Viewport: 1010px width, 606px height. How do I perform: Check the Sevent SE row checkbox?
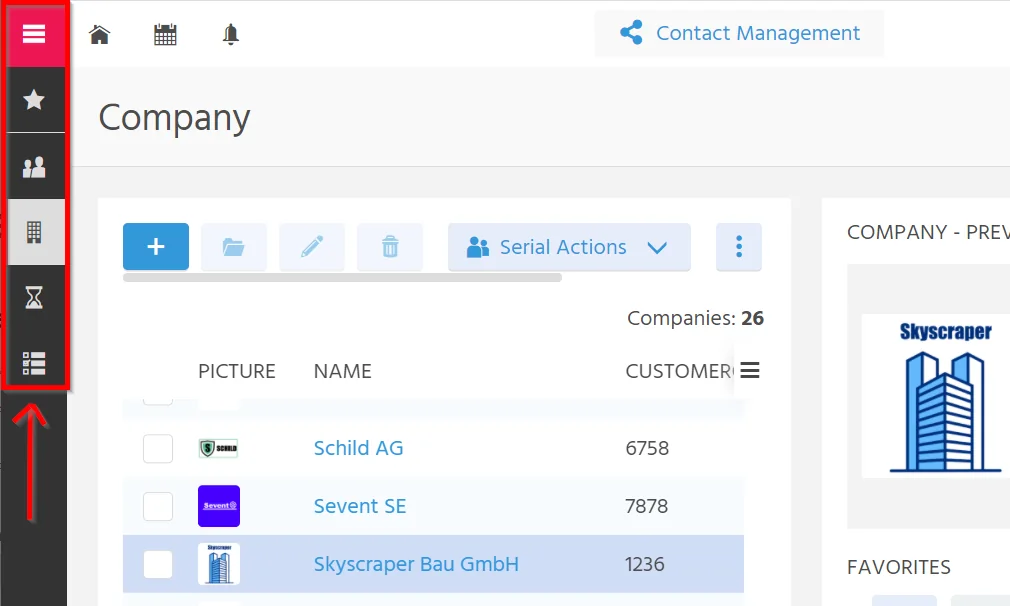pyautogui.click(x=158, y=506)
